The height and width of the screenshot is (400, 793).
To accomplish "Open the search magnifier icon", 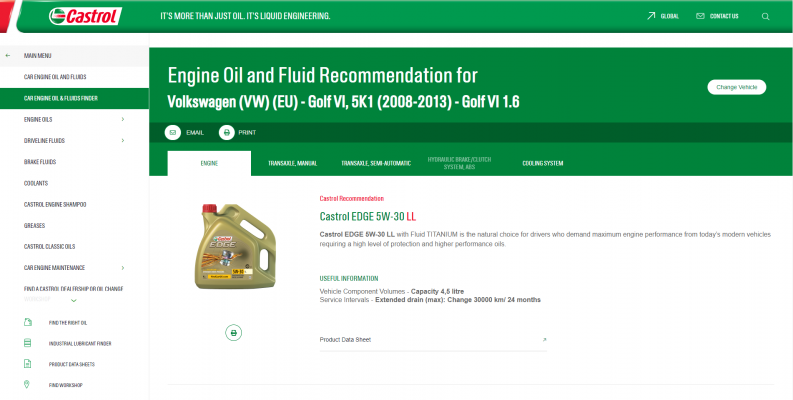I will tap(765, 16).
